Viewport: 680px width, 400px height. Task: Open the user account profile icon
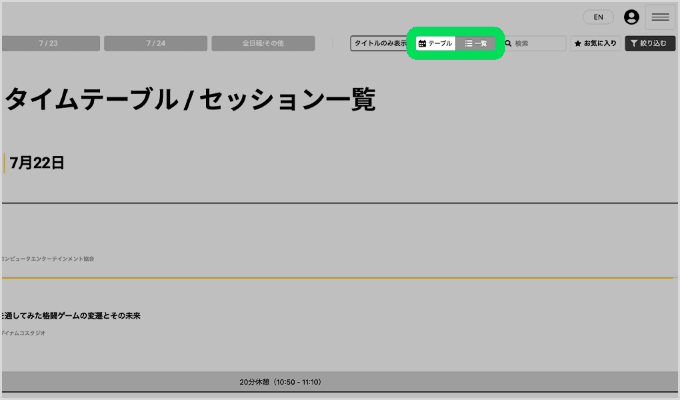coord(631,17)
